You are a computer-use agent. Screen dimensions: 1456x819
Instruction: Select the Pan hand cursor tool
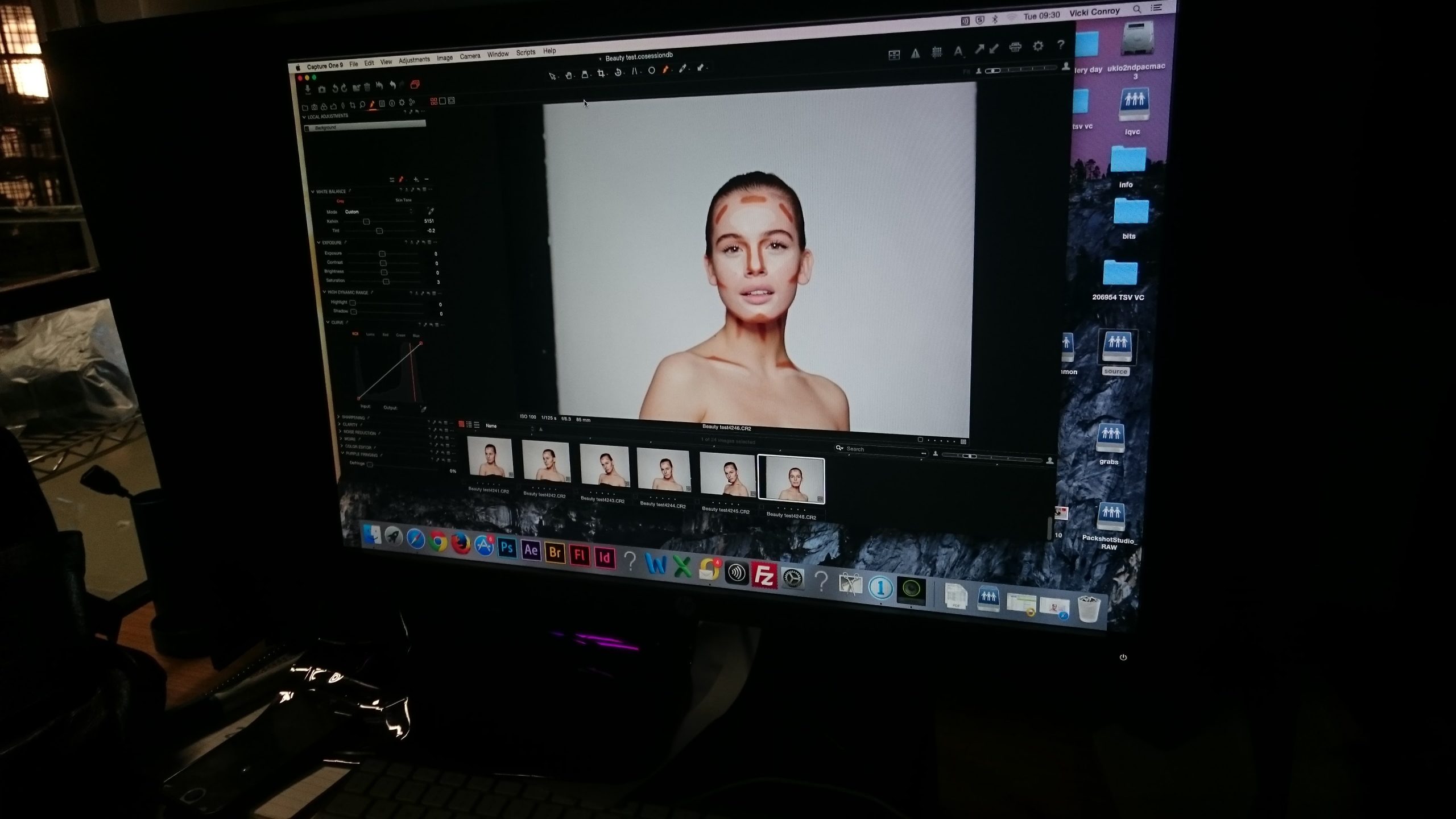(x=568, y=75)
